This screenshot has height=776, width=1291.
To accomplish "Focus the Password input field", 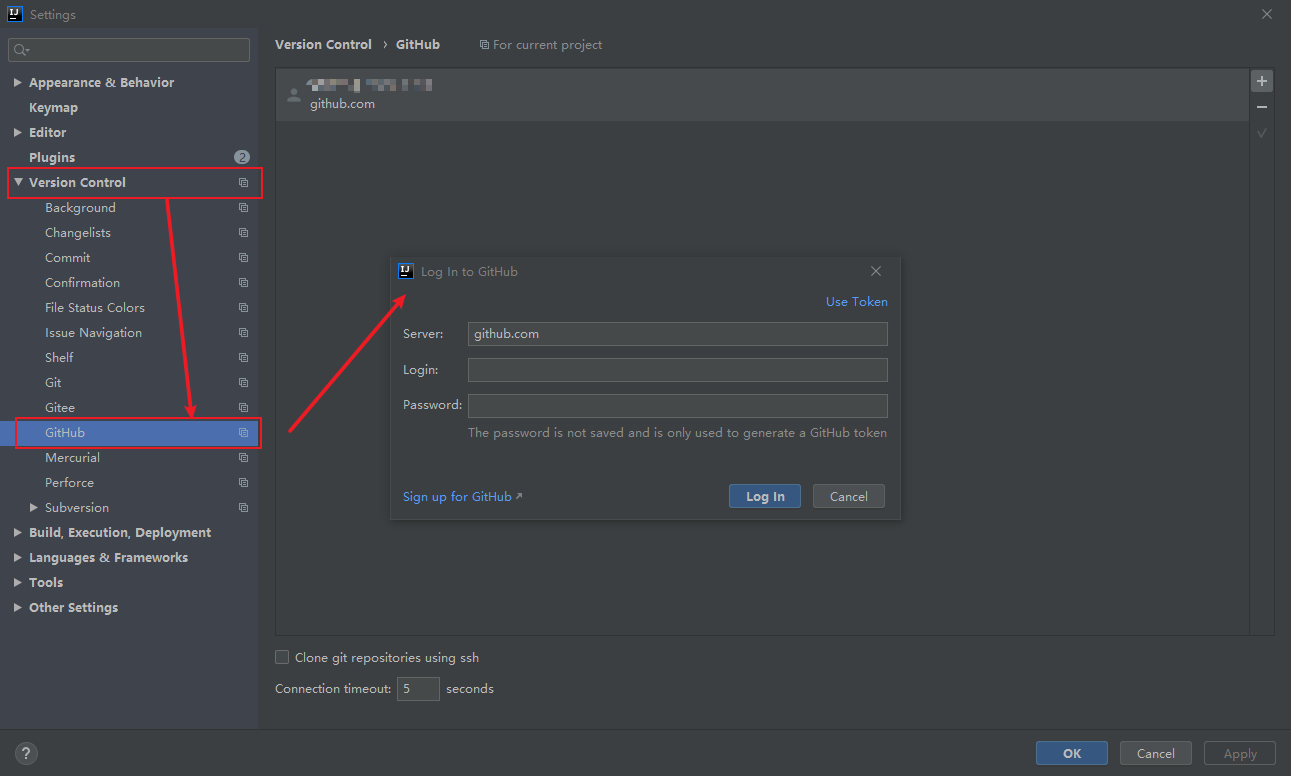I will tap(678, 406).
